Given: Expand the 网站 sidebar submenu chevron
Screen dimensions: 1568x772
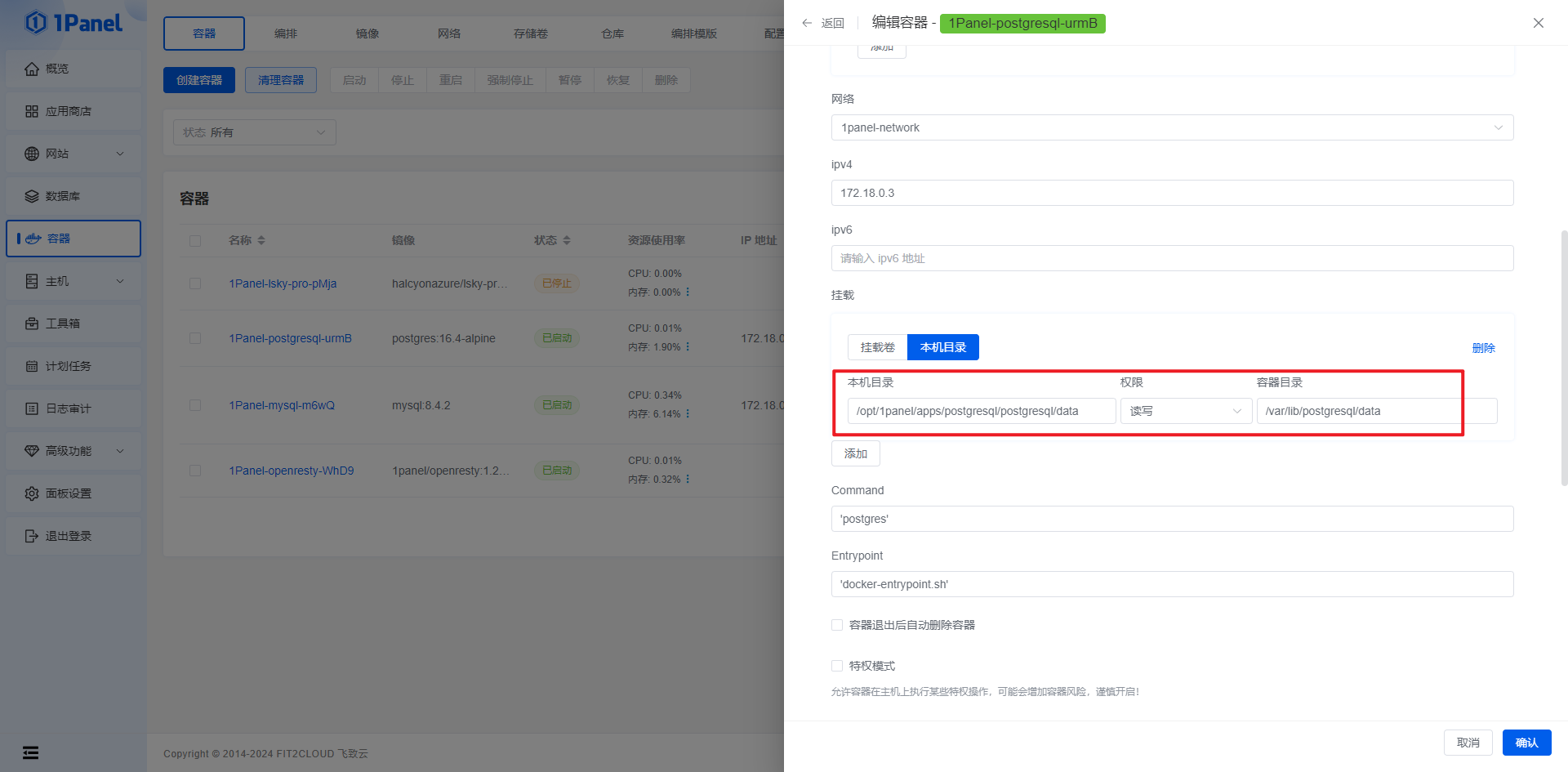Looking at the screenshot, I should tap(120, 154).
